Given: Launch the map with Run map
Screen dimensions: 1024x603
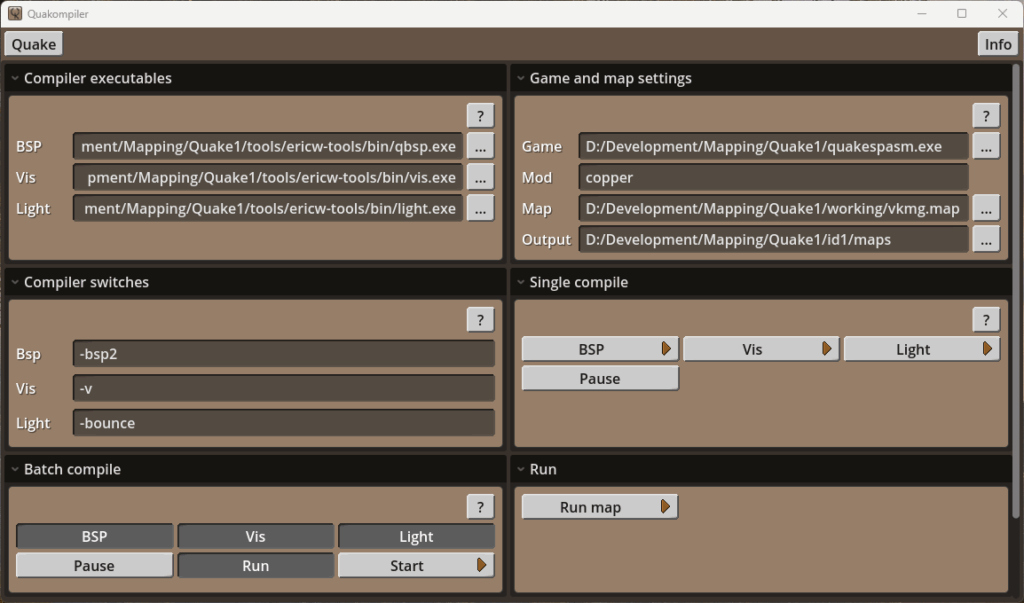Looking at the screenshot, I should (600, 508).
